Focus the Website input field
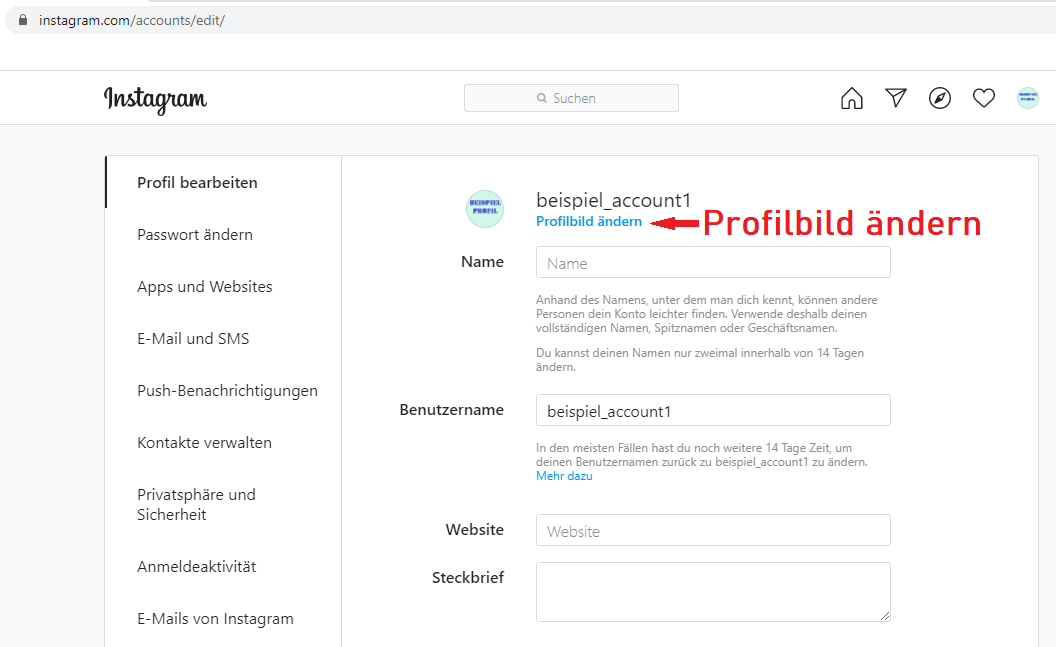Viewport: 1056px width, 647px height. click(713, 530)
